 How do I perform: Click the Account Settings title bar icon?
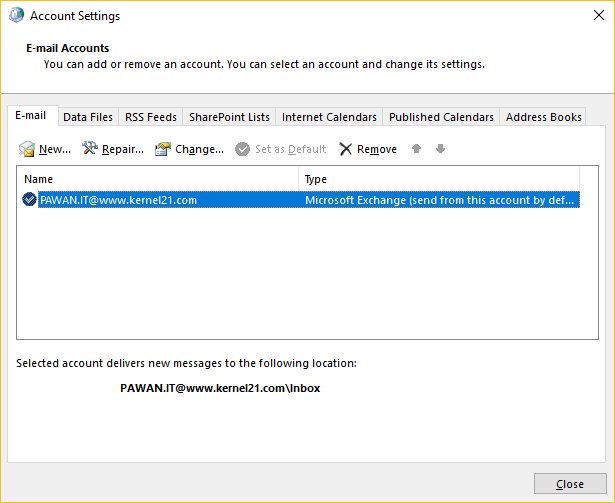tap(16, 16)
